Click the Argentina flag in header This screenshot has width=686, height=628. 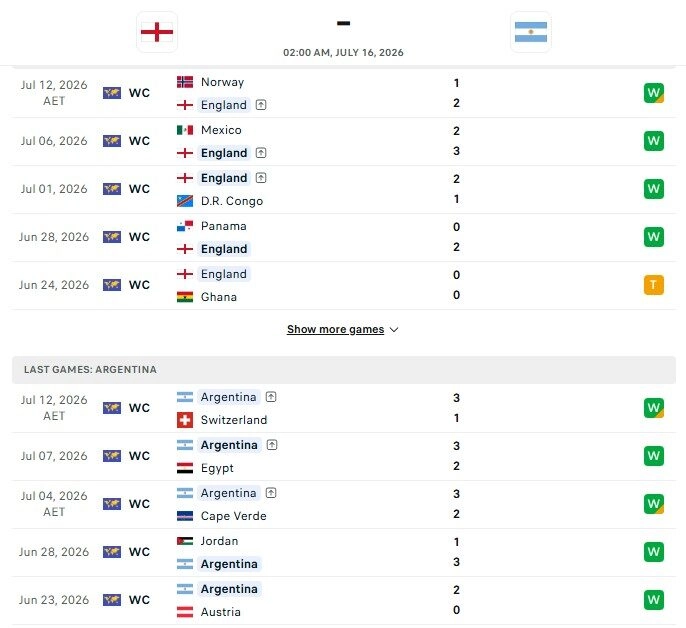(531, 32)
